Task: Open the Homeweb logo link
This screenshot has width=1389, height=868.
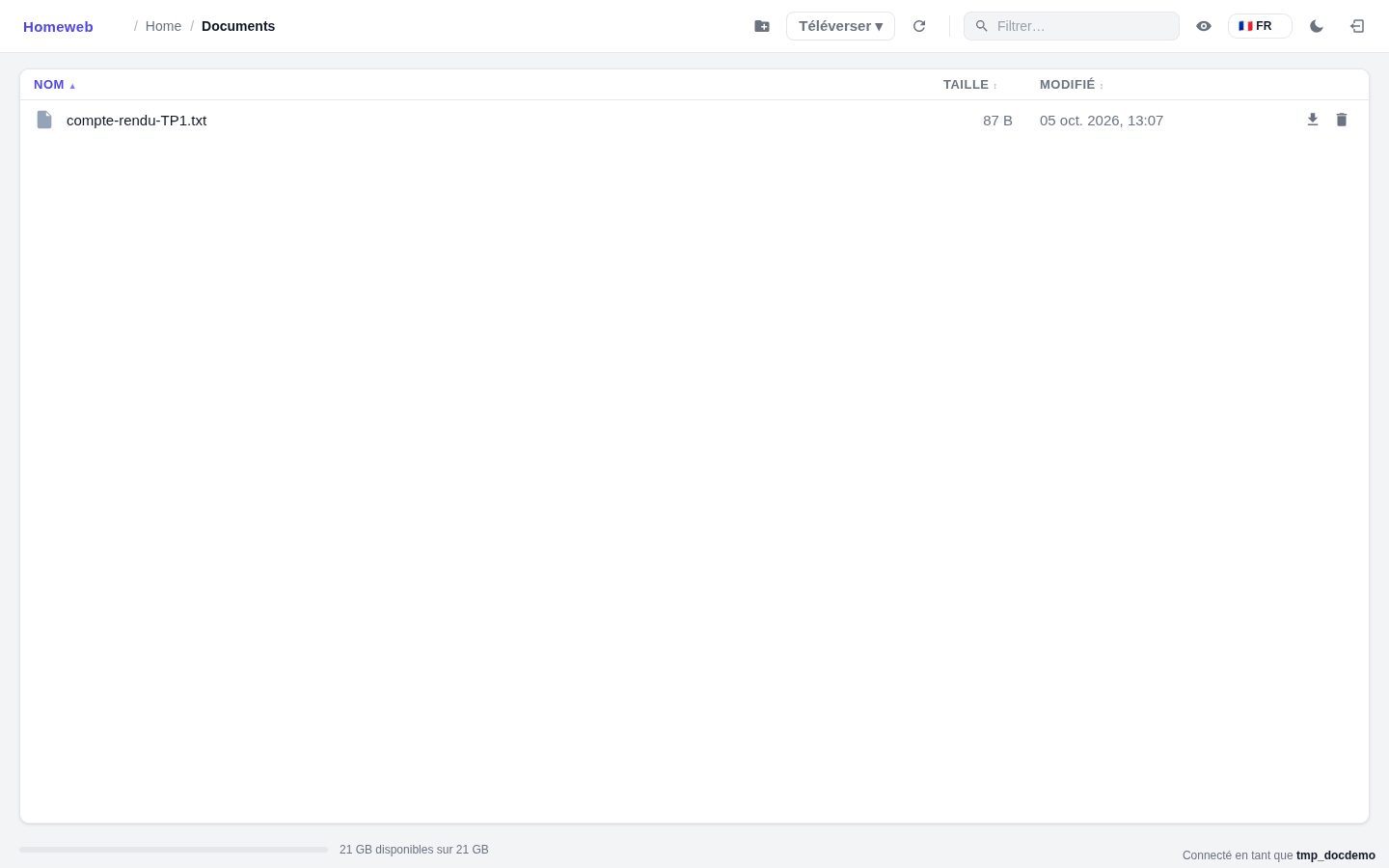Action: coord(58,26)
